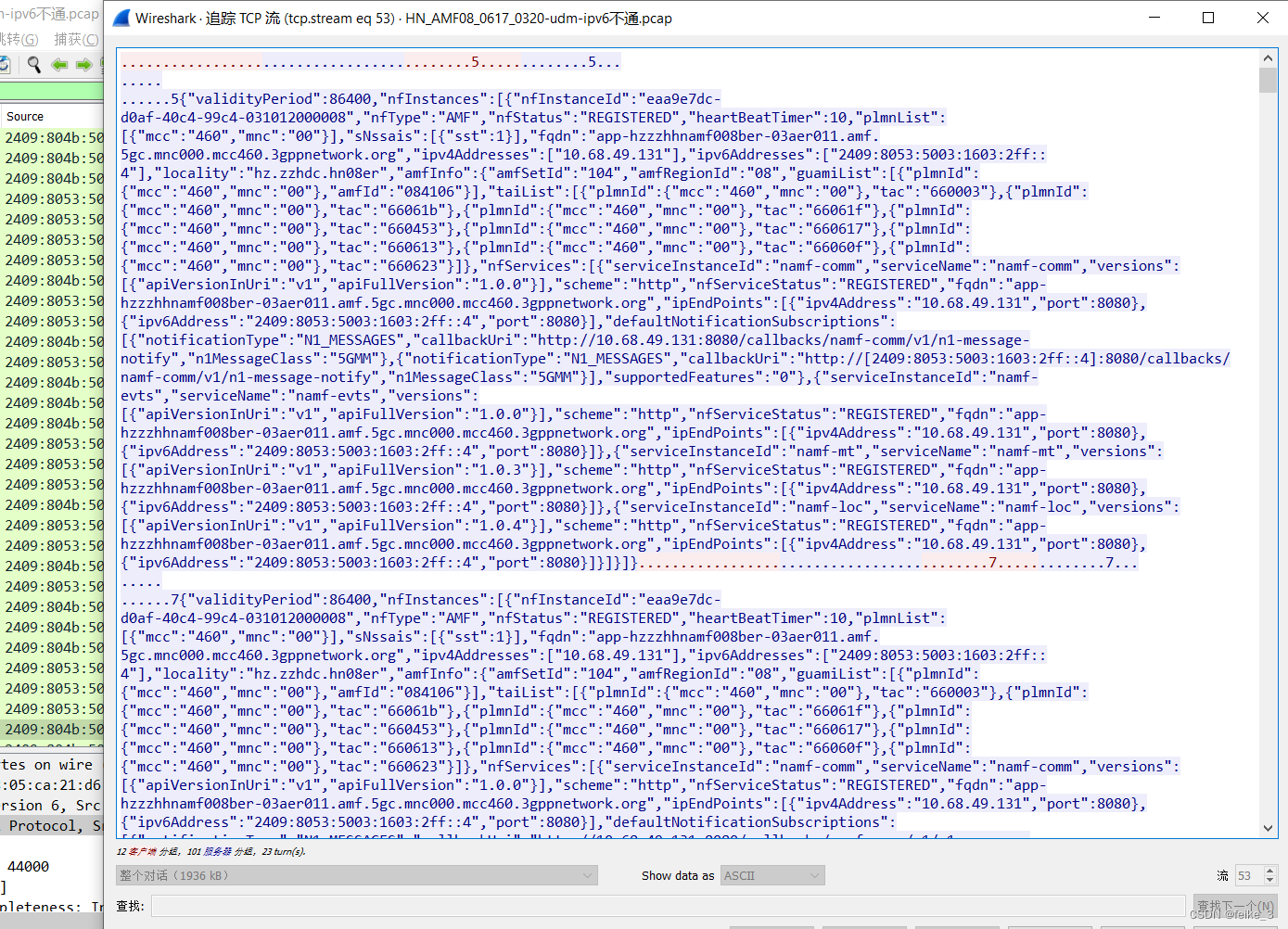Click the magnifier Find packet icon in main window
This screenshot has height=929, width=1288.
coord(34,64)
